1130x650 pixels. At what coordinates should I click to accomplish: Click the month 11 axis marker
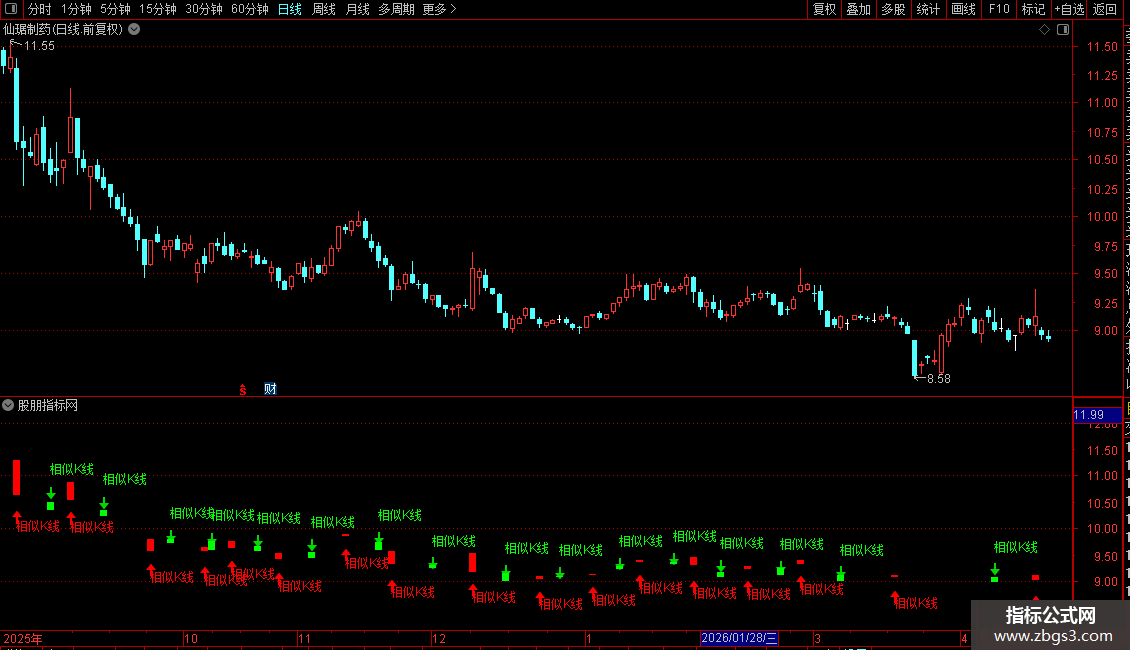click(x=305, y=639)
